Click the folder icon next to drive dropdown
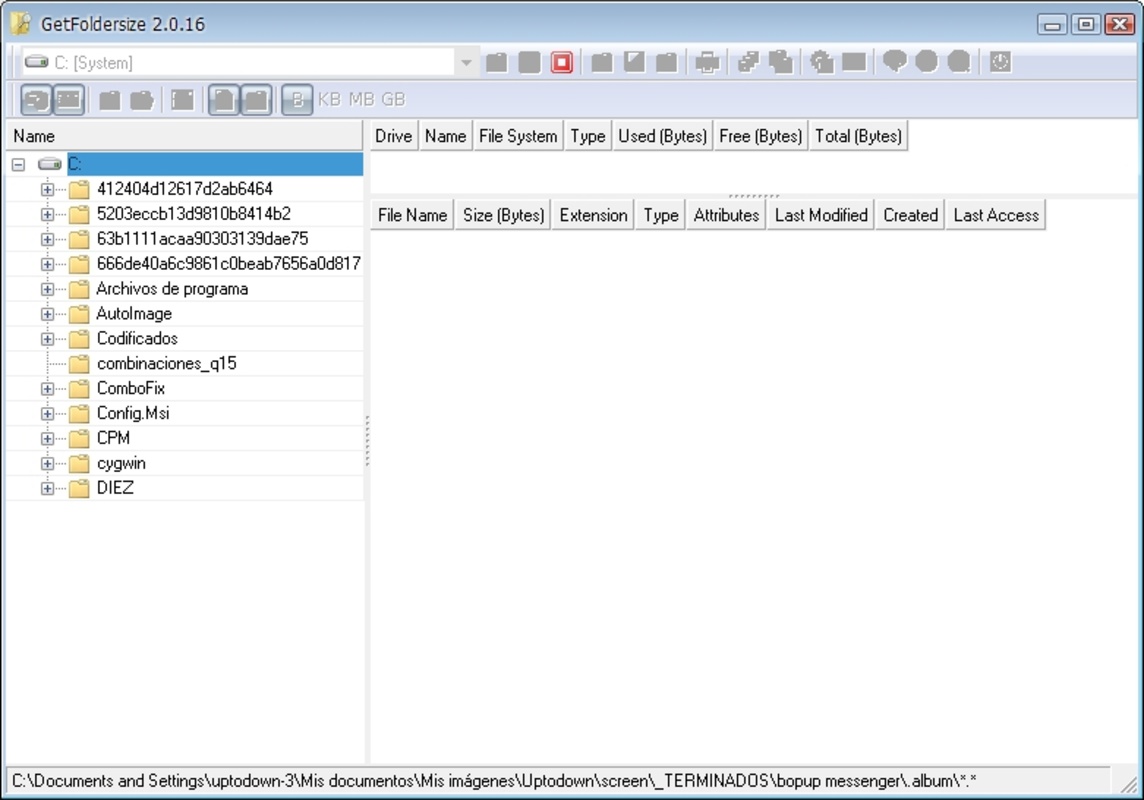Viewport: 1144px width, 800px height. click(x=496, y=63)
